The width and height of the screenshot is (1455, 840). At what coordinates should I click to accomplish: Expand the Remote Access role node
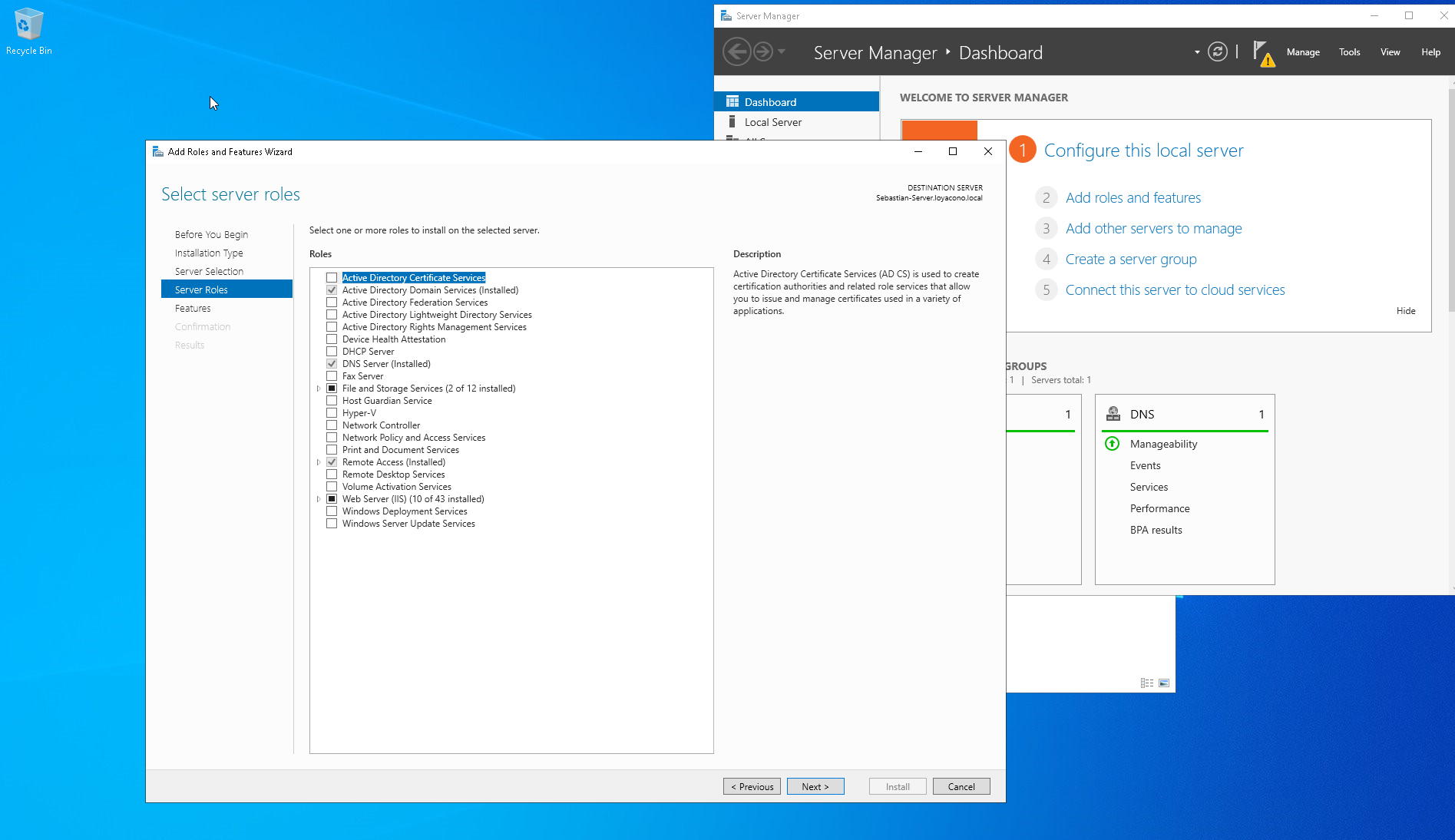tap(319, 462)
